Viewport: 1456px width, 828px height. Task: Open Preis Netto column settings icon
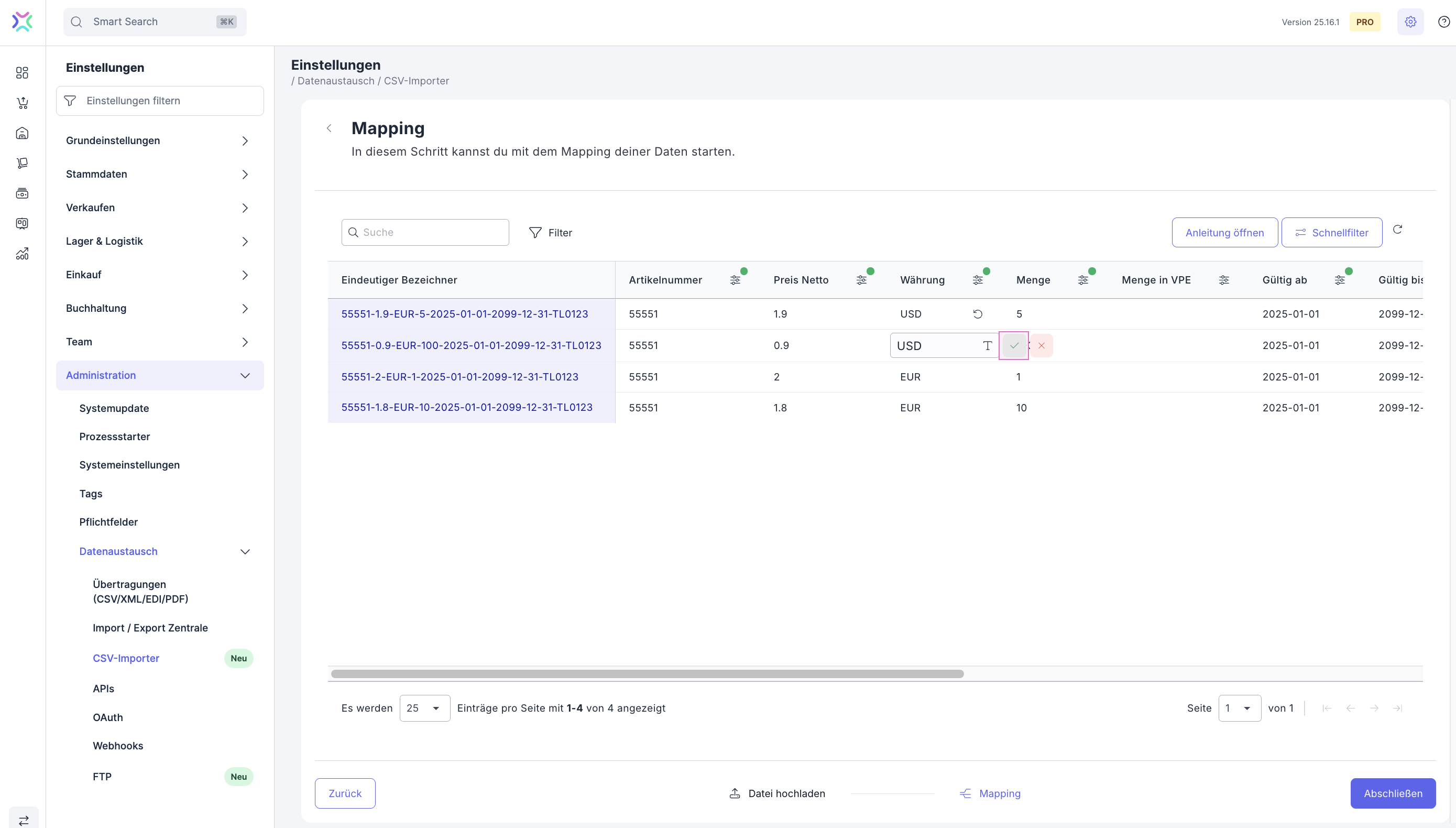pyautogui.click(x=861, y=280)
